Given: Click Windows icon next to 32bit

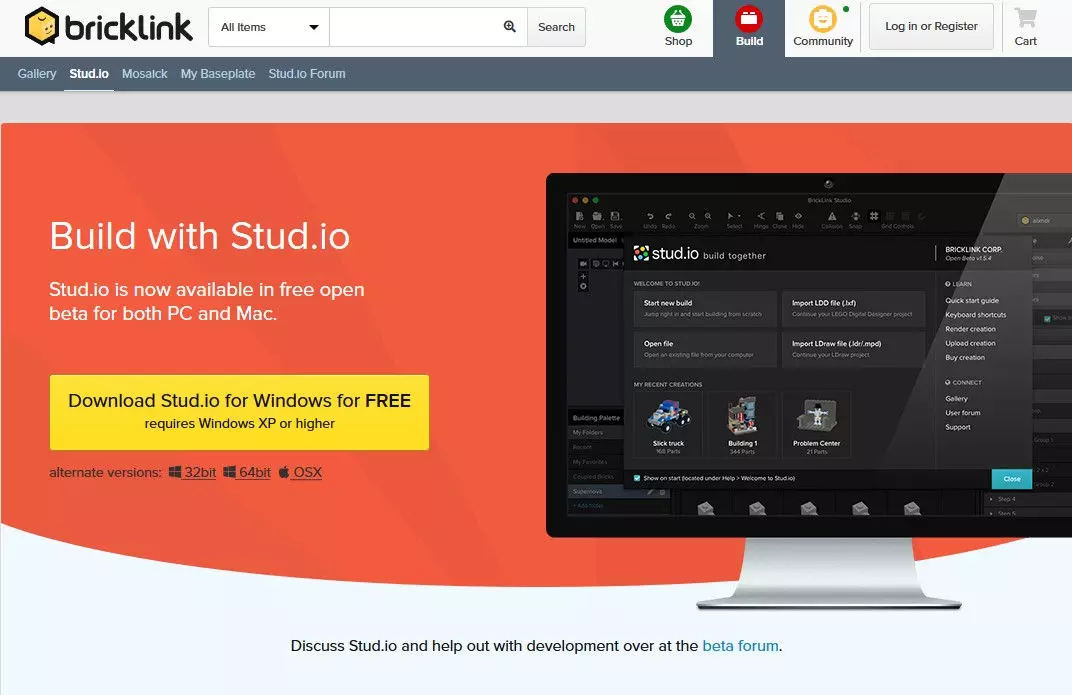Looking at the screenshot, I should (x=175, y=472).
